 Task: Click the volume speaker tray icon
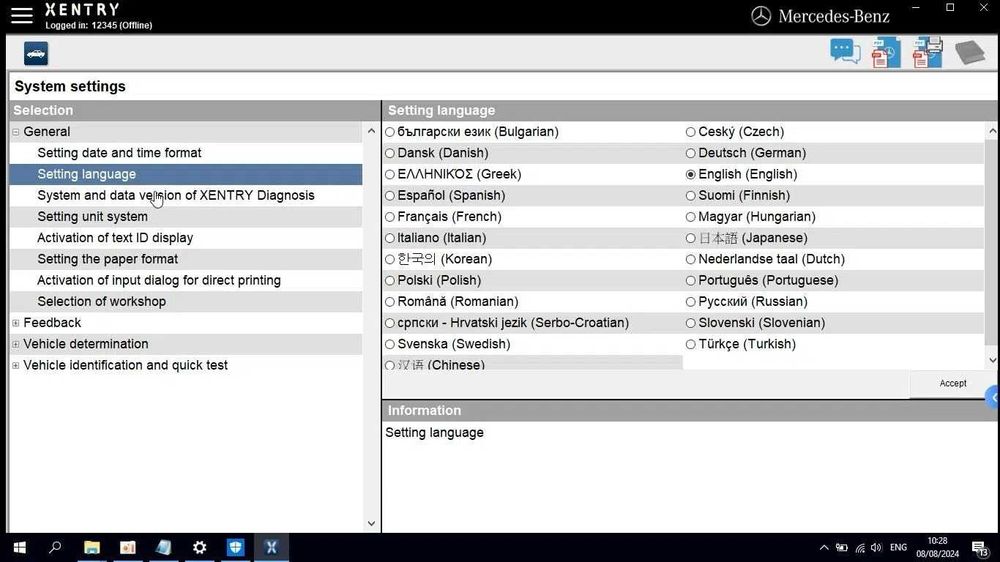tap(876, 547)
